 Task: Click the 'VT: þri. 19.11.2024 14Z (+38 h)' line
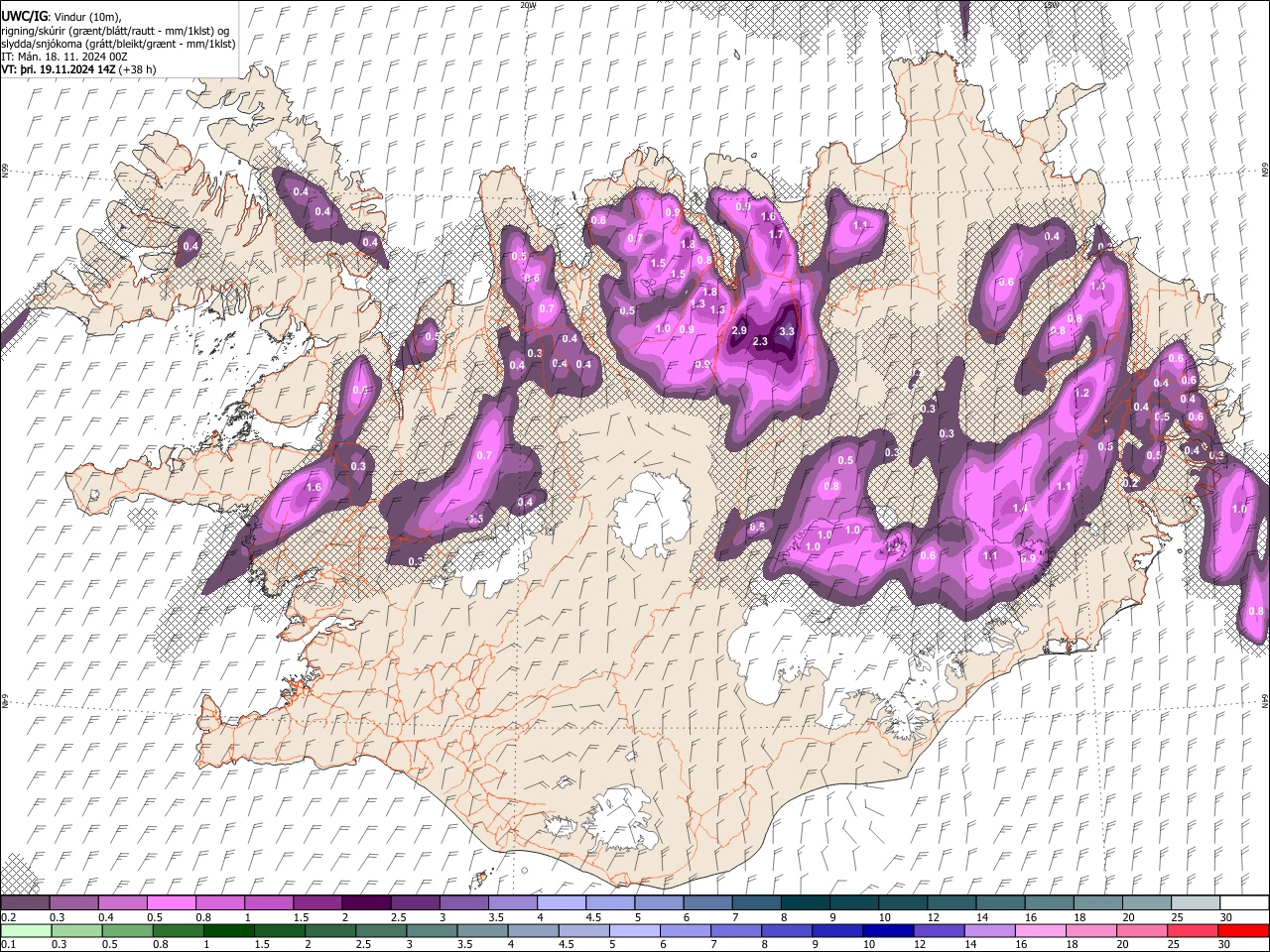click(78, 69)
